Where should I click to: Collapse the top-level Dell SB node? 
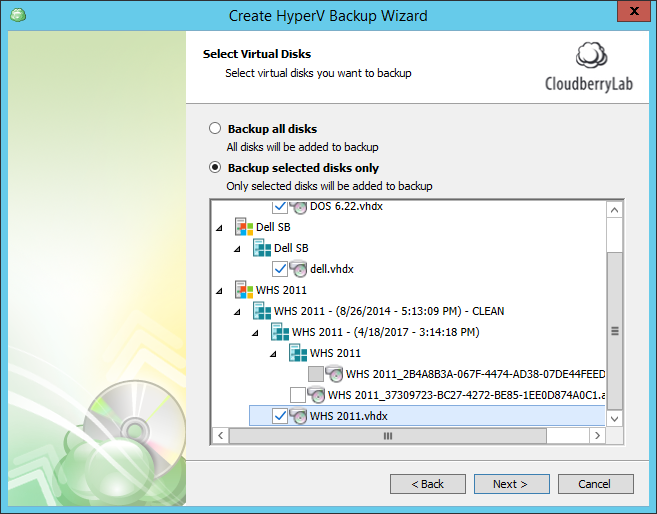click(x=220, y=228)
